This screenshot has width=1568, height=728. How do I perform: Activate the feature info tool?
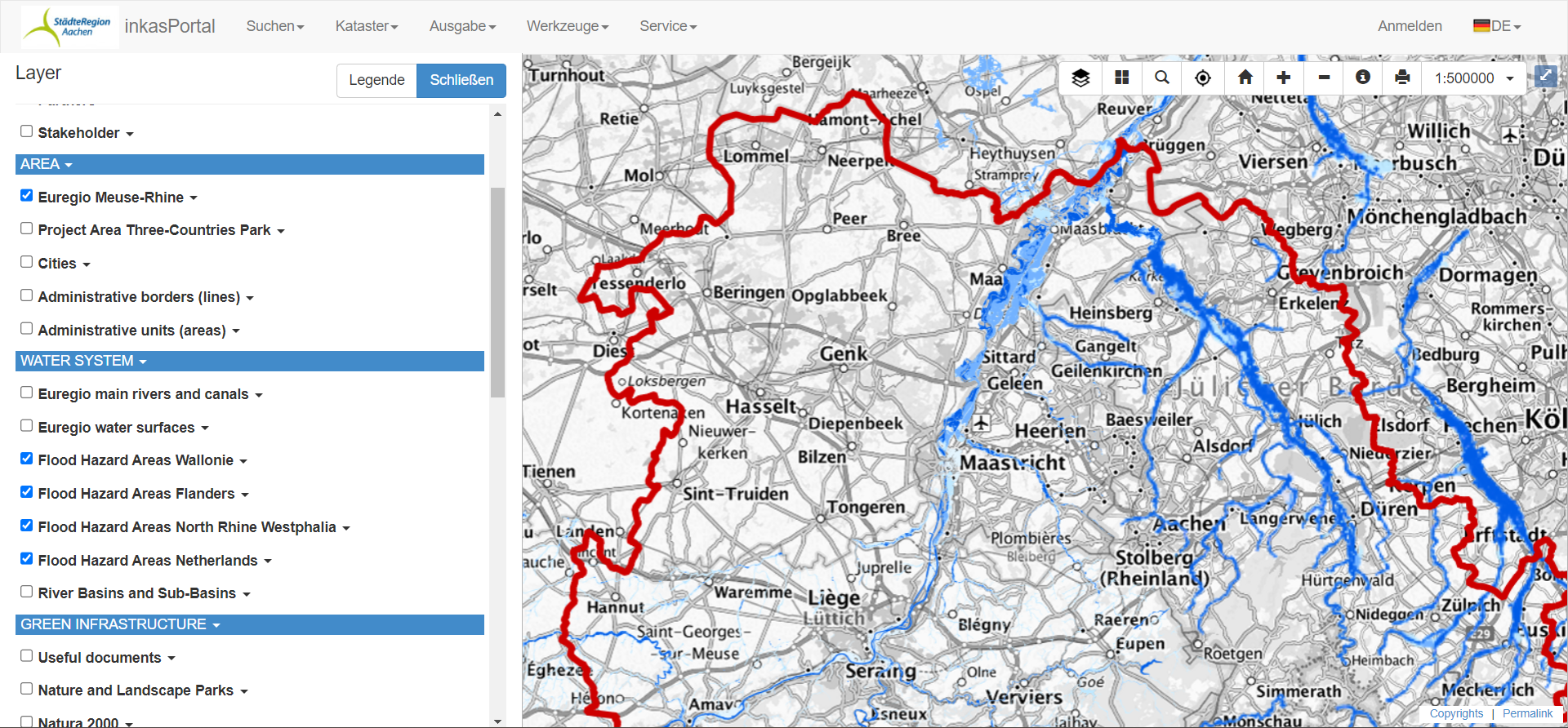click(1362, 78)
